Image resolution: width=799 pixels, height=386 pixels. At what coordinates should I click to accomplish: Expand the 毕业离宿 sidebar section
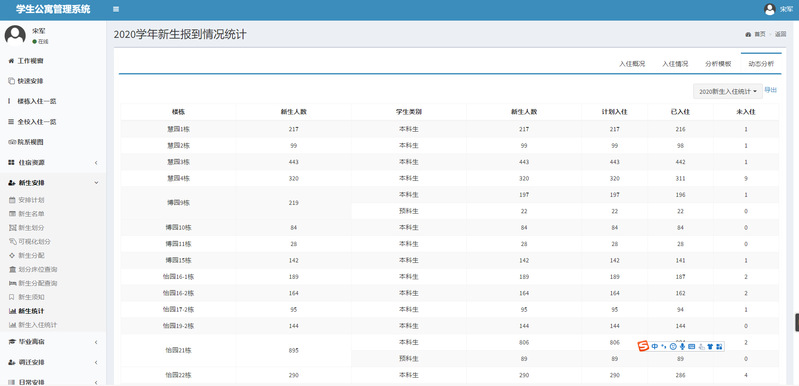tap(53, 342)
